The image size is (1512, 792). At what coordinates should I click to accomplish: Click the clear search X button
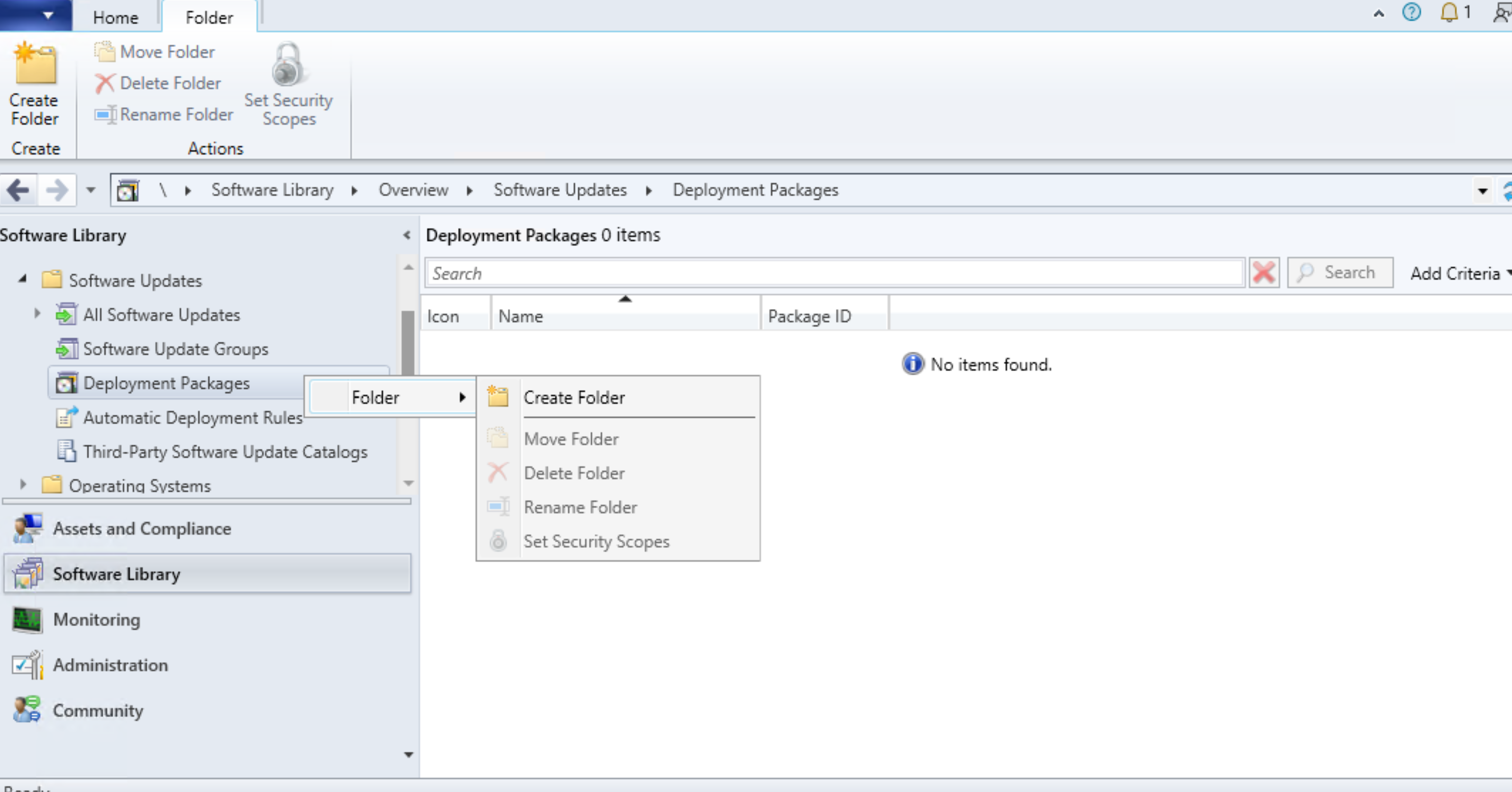(1265, 273)
